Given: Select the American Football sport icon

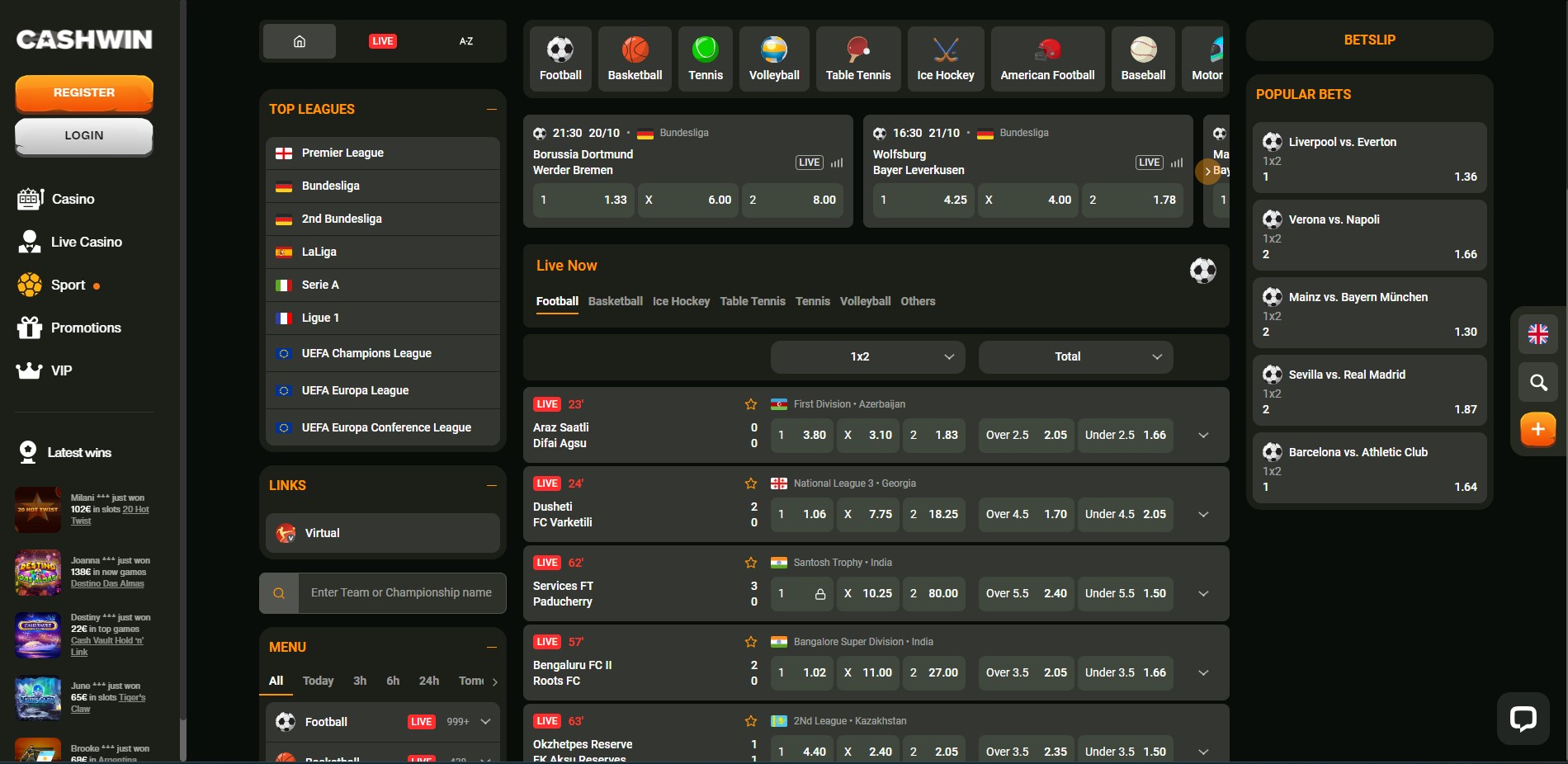Looking at the screenshot, I should pyautogui.click(x=1047, y=59).
